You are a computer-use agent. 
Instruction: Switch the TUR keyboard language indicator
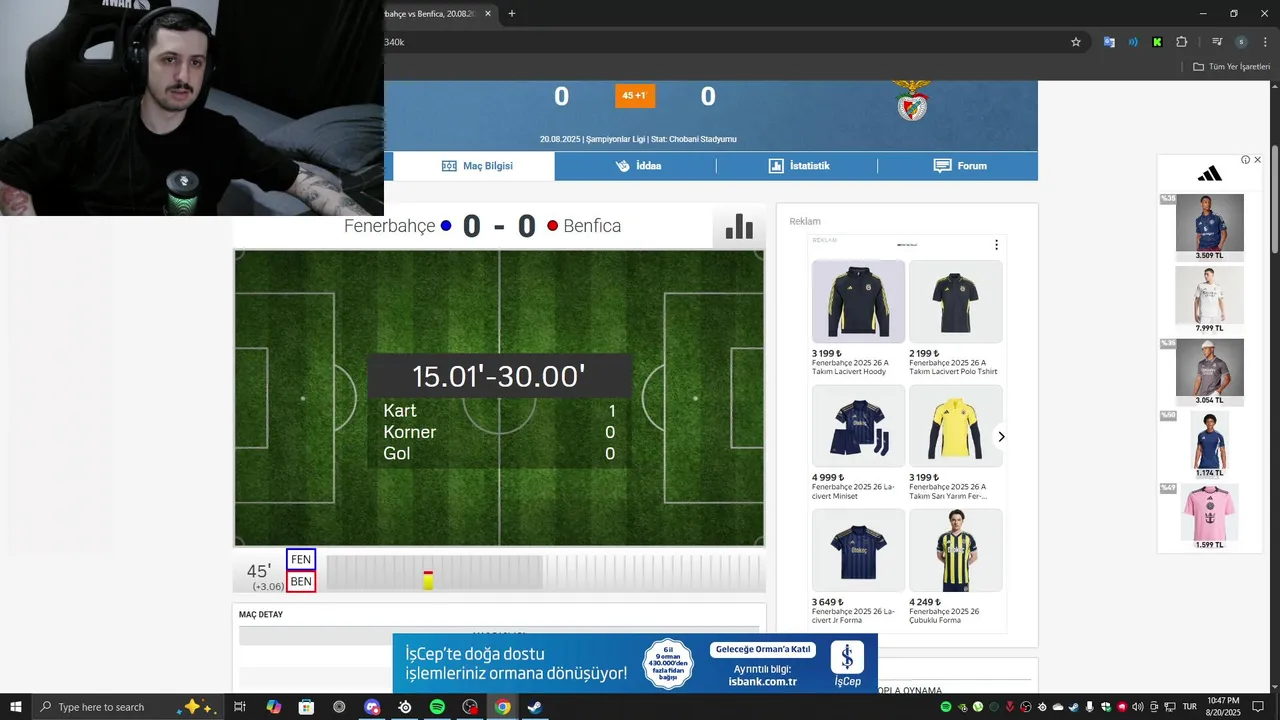tap(1189, 707)
